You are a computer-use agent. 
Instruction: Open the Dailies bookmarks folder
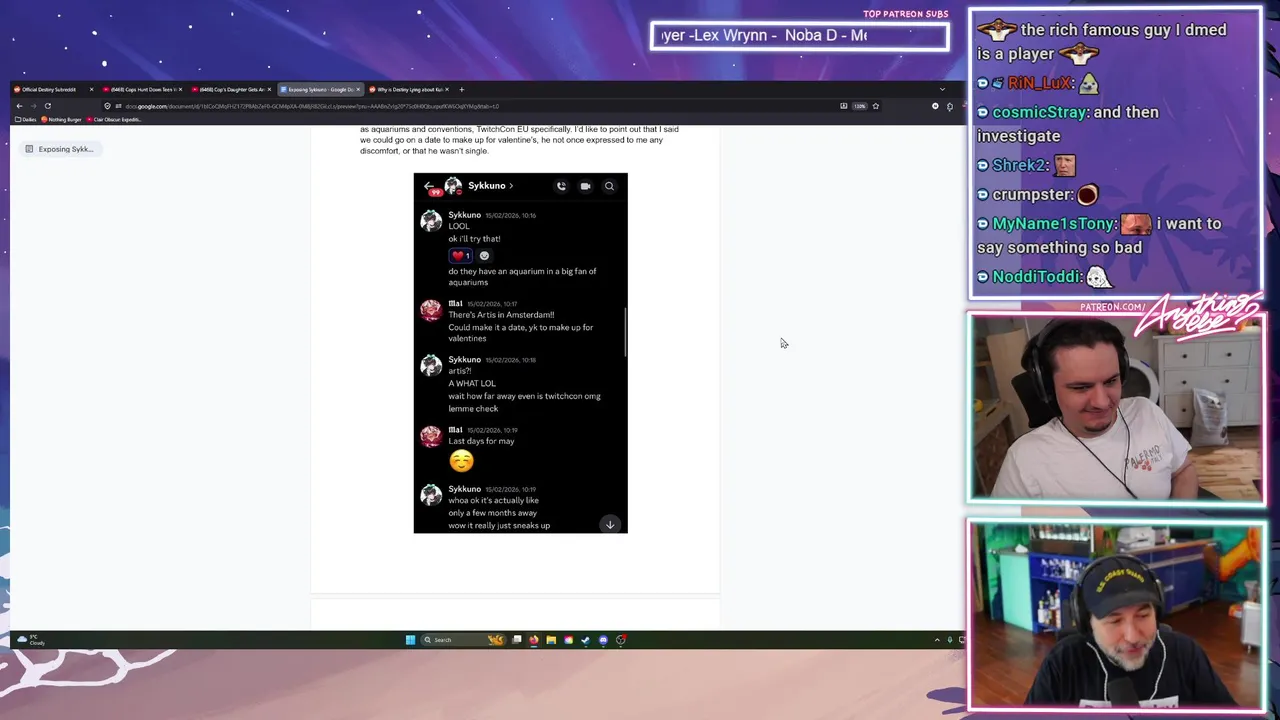point(27,119)
